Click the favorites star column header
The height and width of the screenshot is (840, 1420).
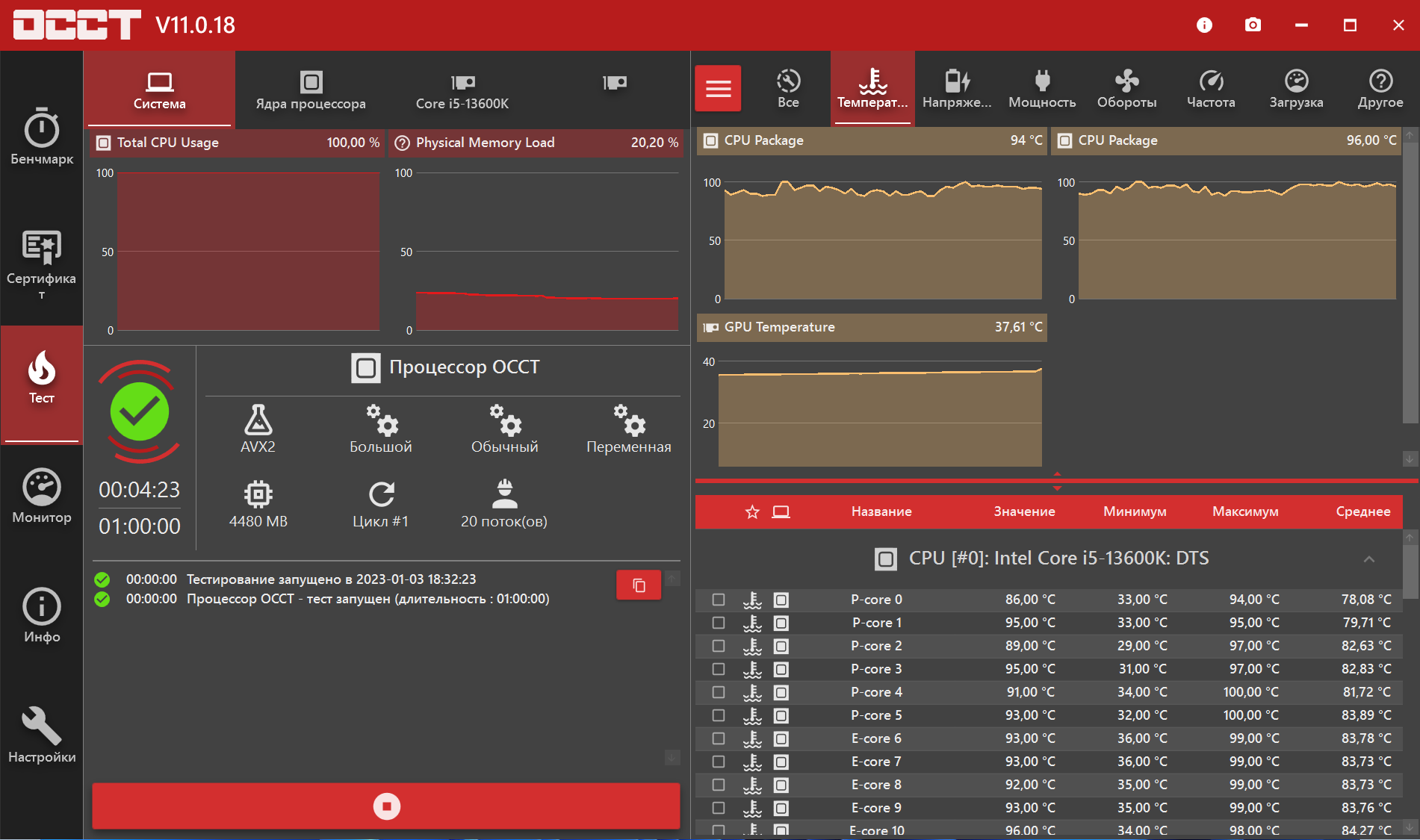(752, 511)
